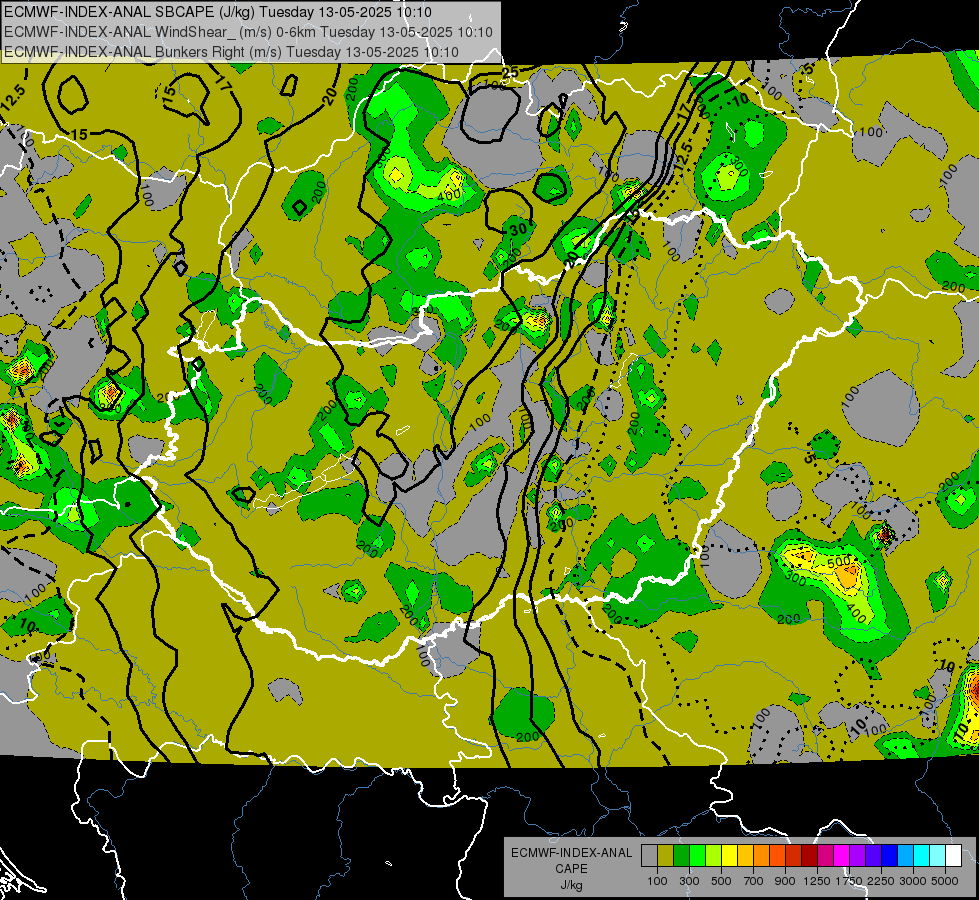Select the dark red legend swatch
The height and width of the screenshot is (900, 979).
[x=809, y=856]
